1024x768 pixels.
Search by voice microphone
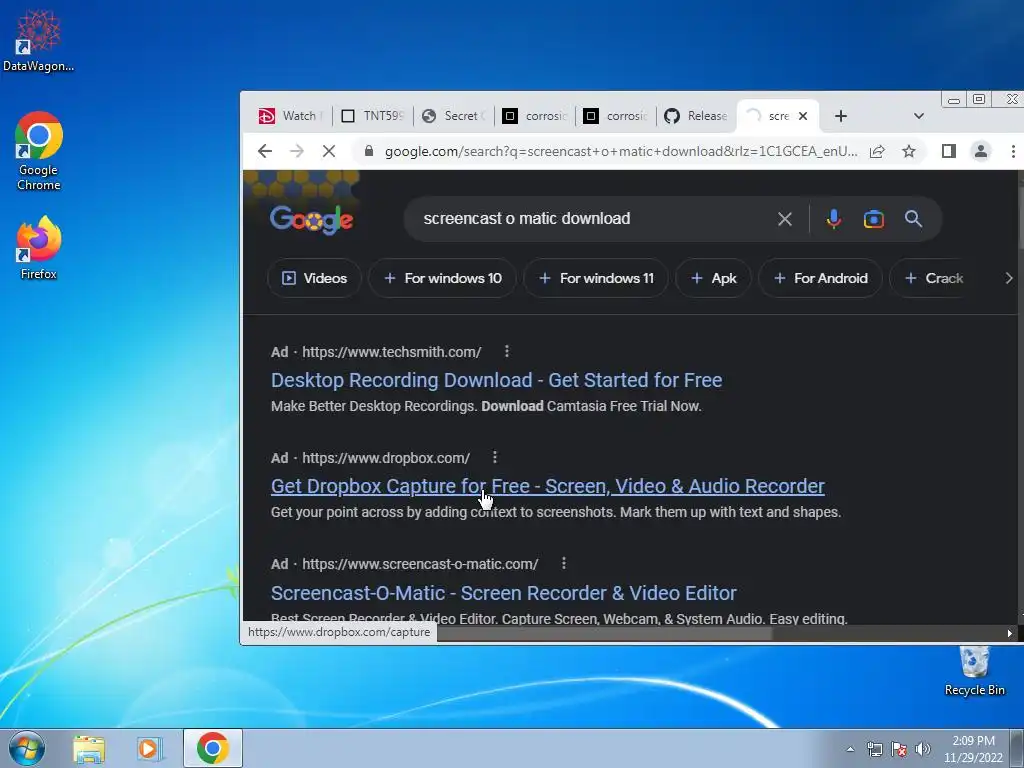(833, 219)
